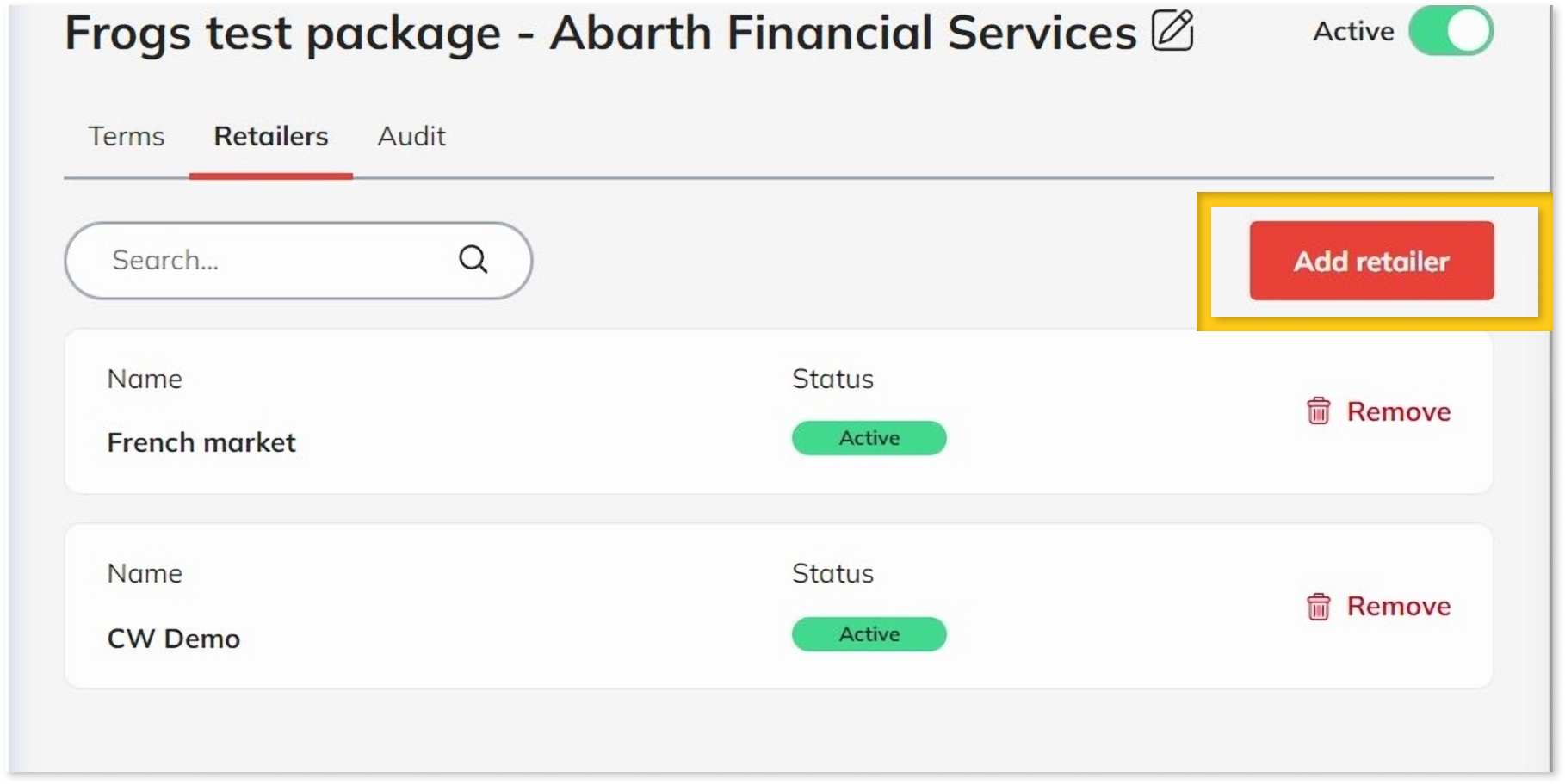The image size is (1565, 784).
Task: Select the Retailers tab
Action: point(271,136)
